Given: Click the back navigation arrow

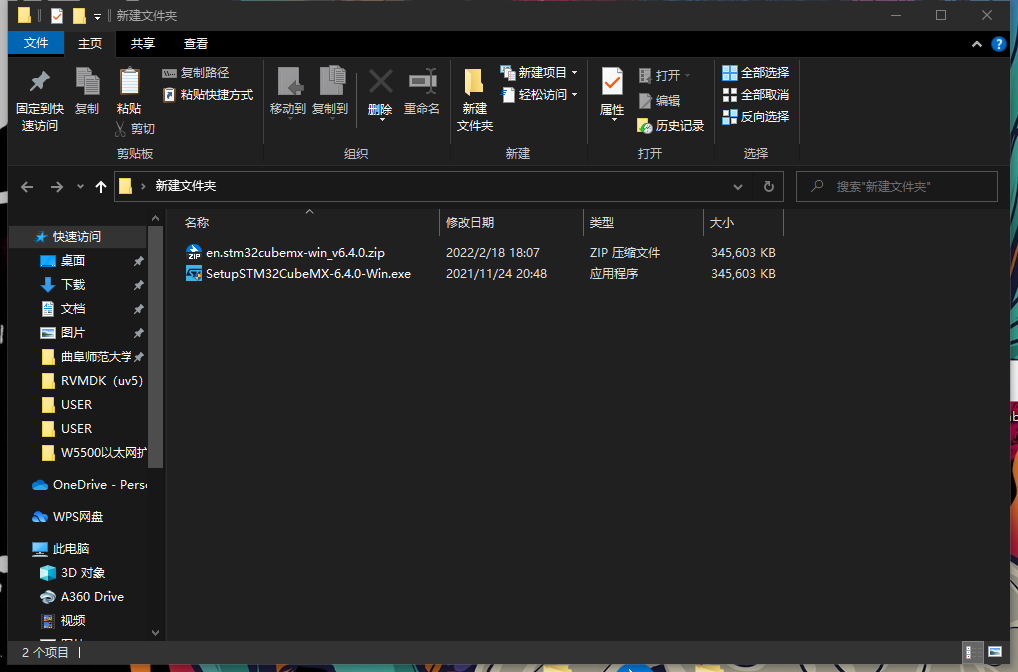Looking at the screenshot, I should pyautogui.click(x=27, y=187).
